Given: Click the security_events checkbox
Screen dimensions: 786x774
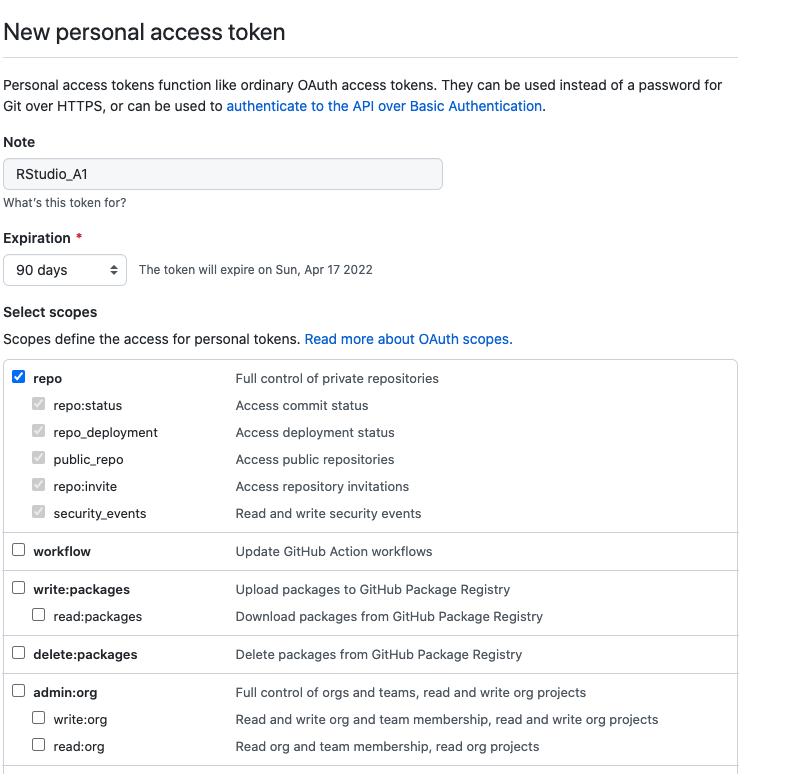Looking at the screenshot, I should coord(39,512).
